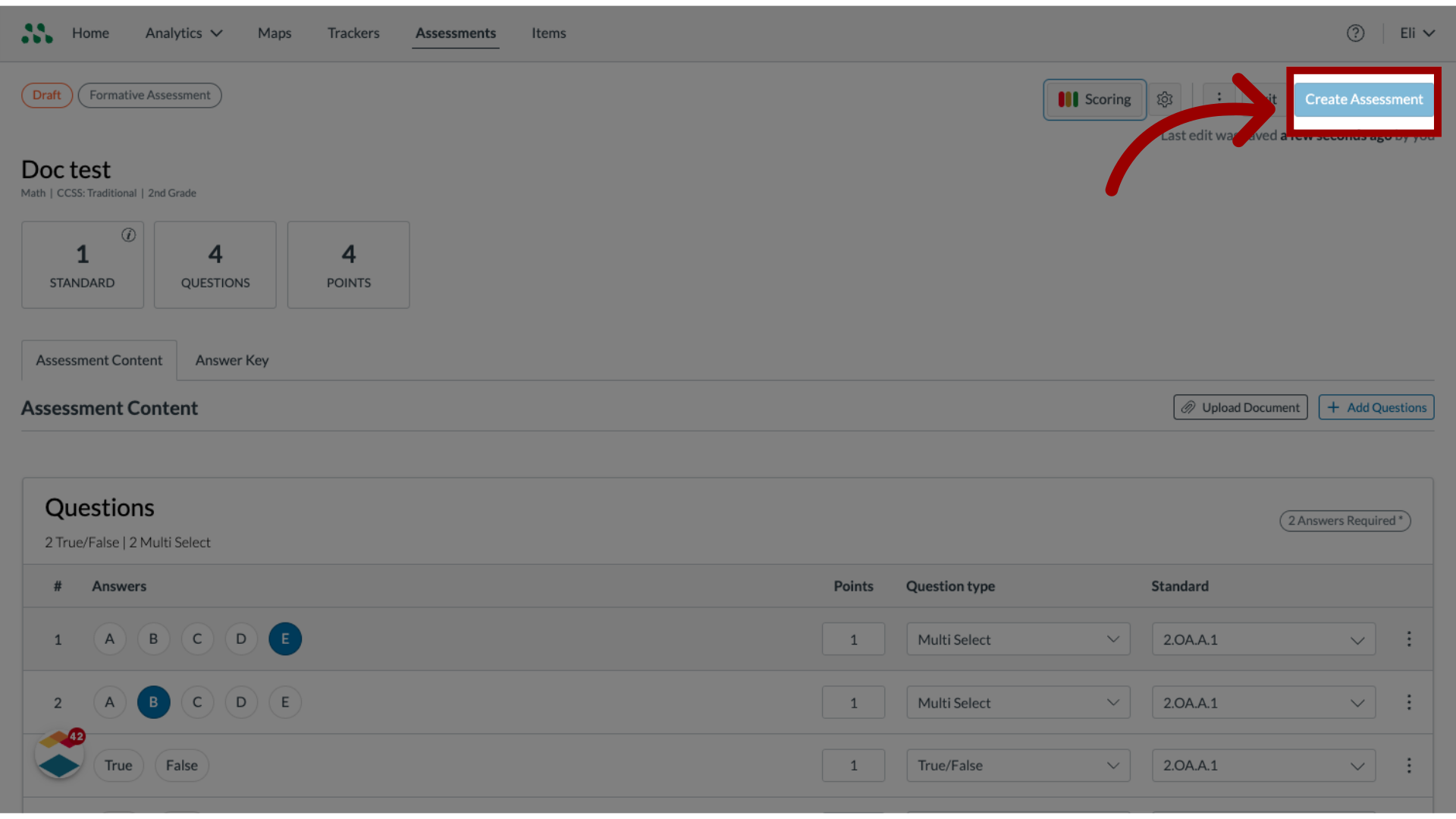Image resolution: width=1456 pixels, height=819 pixels.
Task: Click the 4 Points summary card
Action: pyautogui.click(x=349, y=265)
